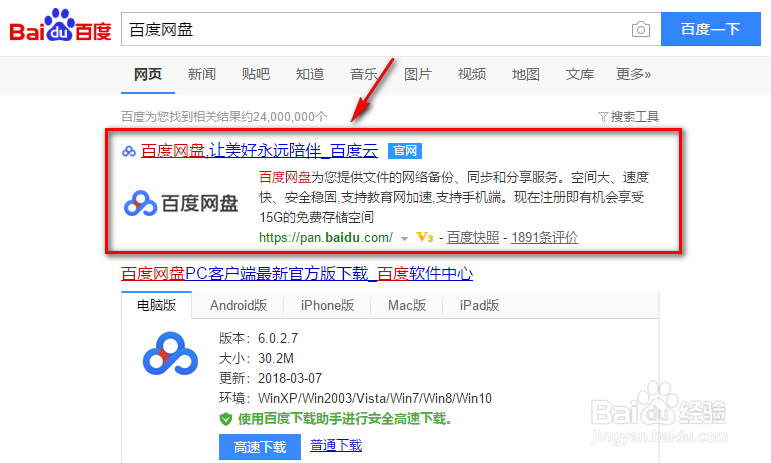Click the Baidu Netdisk app icon in download card
771x463 pixels.
[170, 353]
